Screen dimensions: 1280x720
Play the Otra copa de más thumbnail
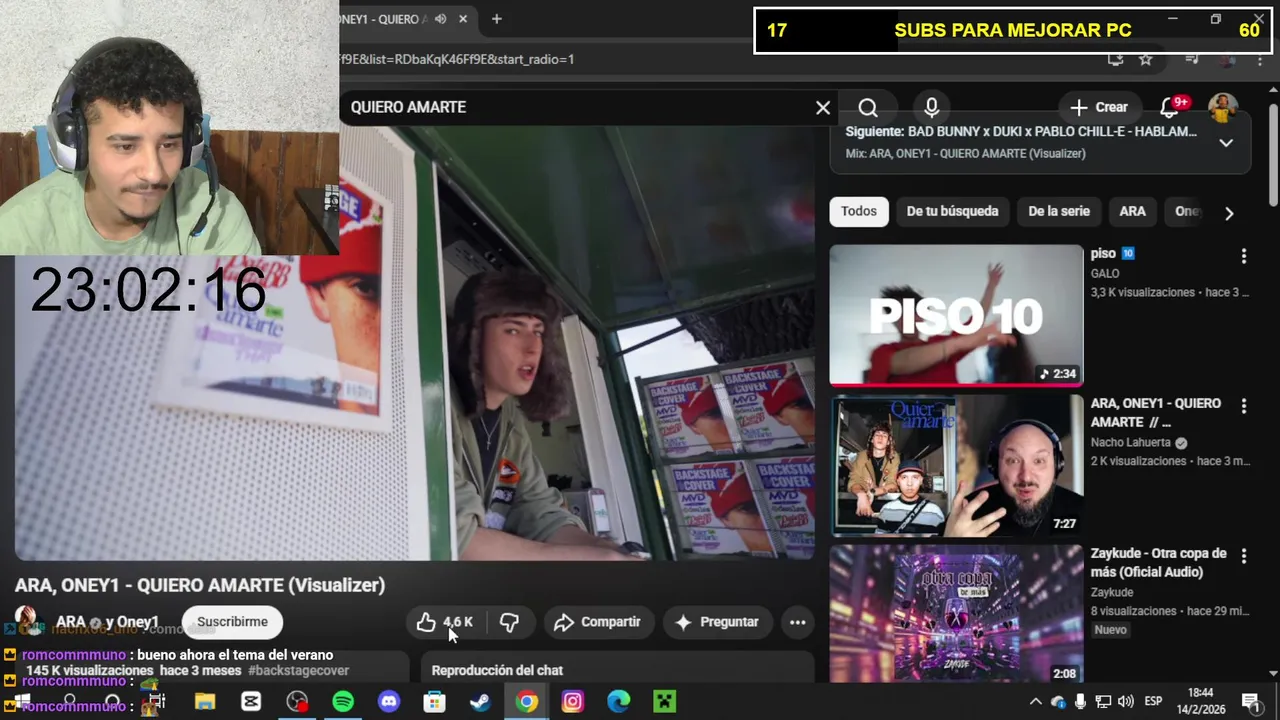(956, 614)
